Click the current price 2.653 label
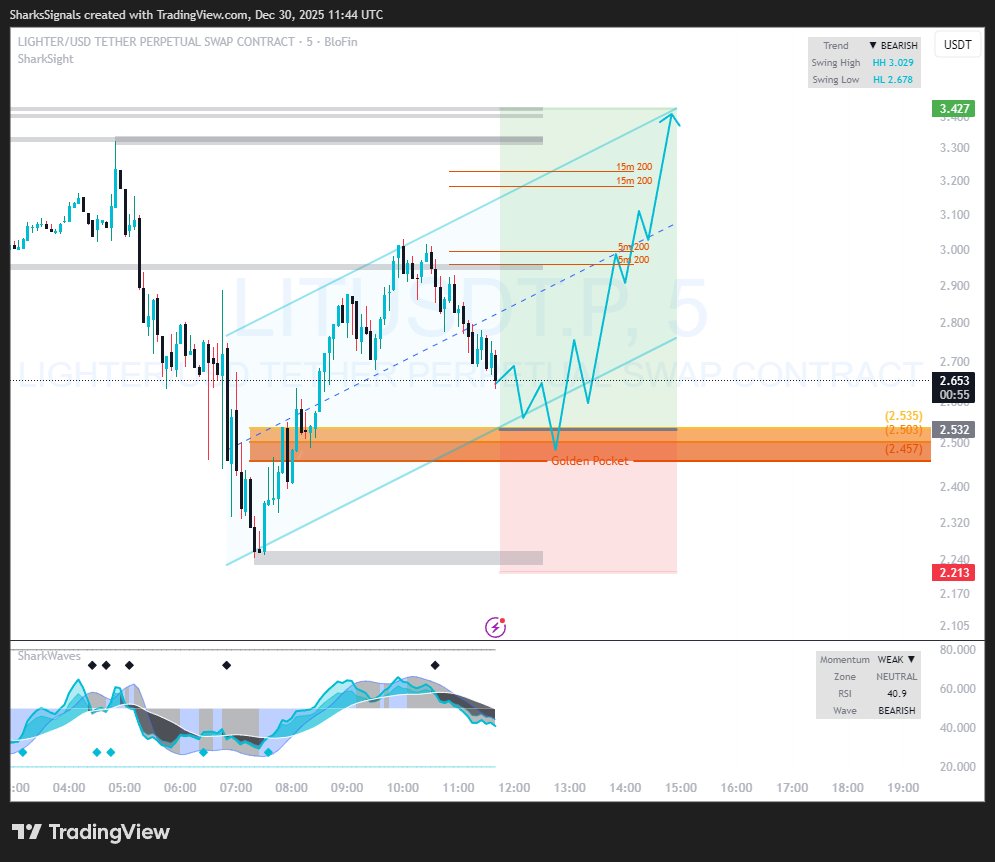The image size is (995, 862). coord(954,380)
